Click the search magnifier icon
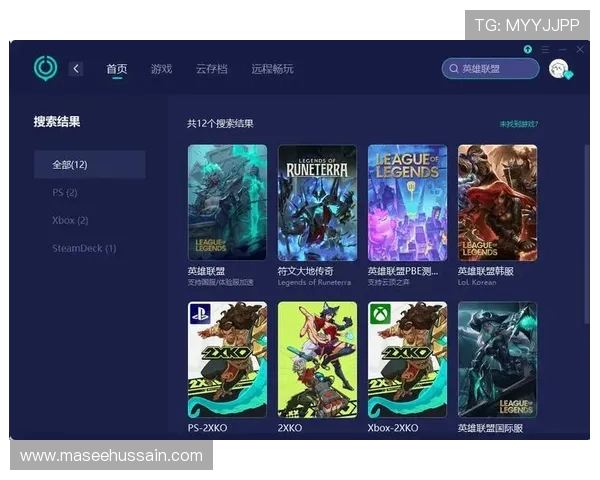600x480 pixels. point(454,69)
